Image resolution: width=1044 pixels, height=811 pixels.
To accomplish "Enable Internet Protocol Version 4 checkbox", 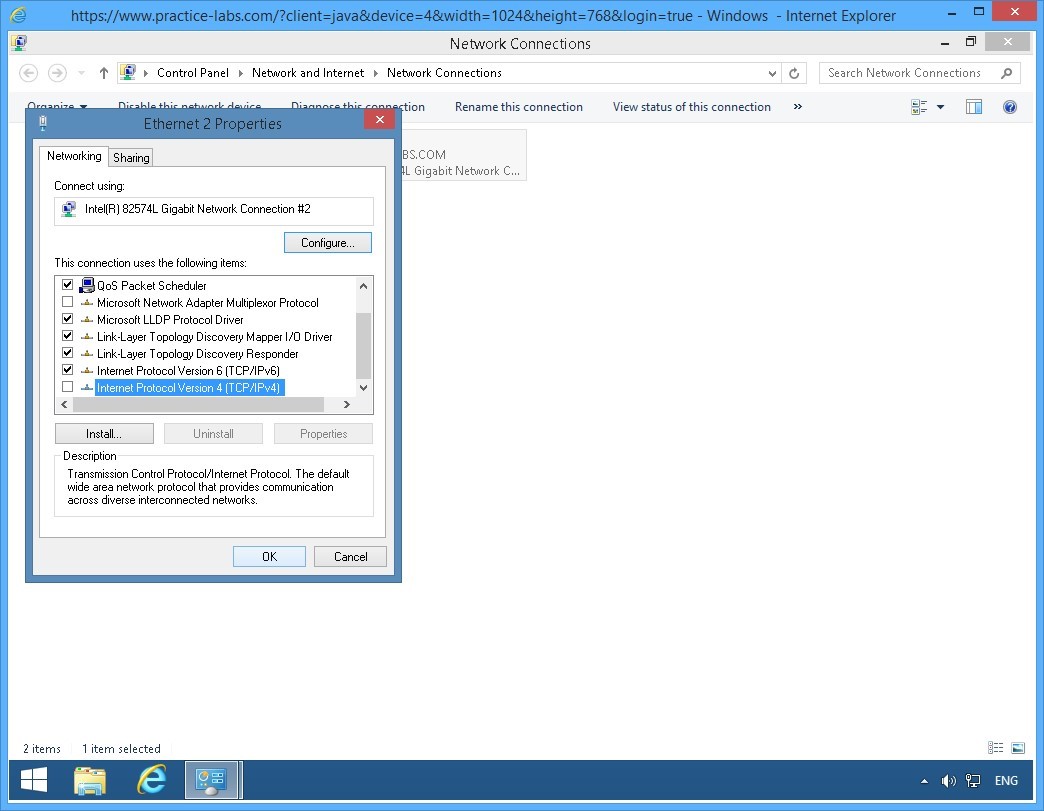I will tap(68, 388).
